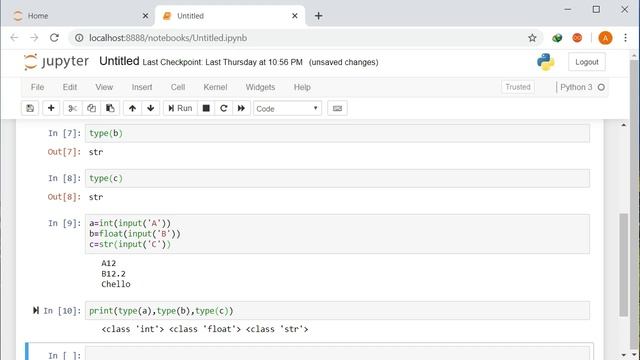
Task: Move selected cell up arrow
Action: click(x=132, y=109)
